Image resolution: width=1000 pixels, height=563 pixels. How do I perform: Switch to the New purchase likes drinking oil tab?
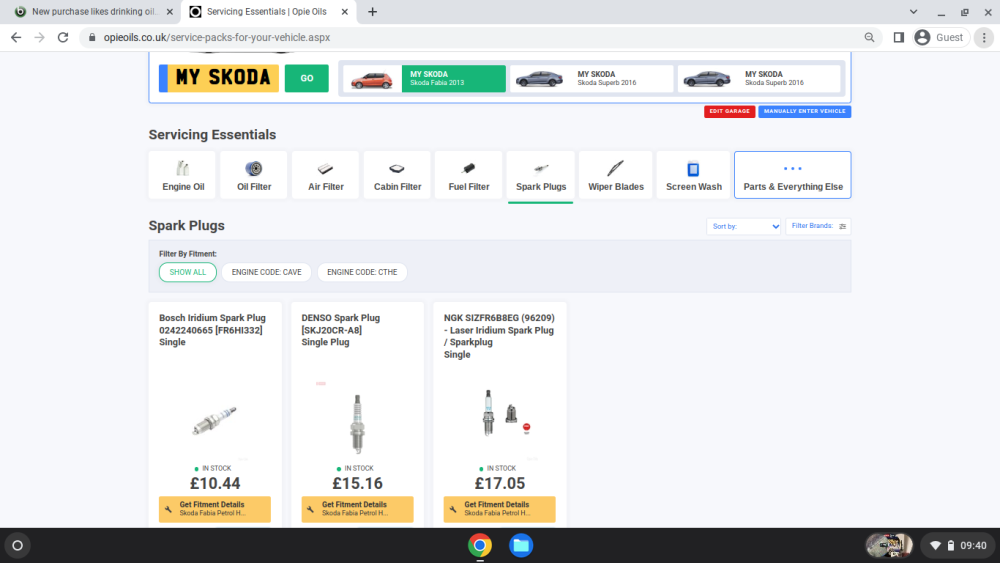coord(93,11)
